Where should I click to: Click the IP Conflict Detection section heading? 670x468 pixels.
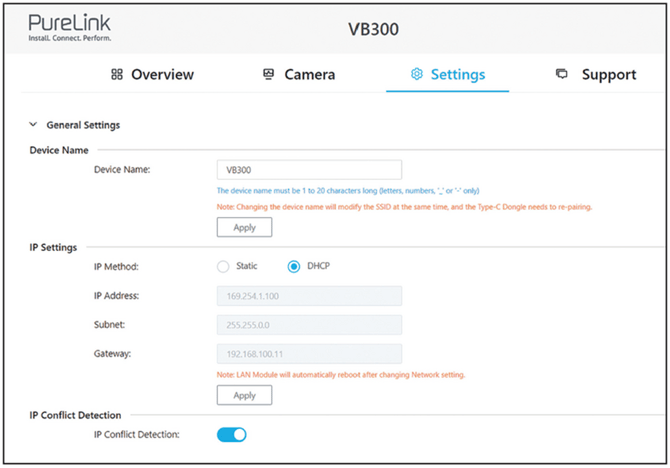point(75,415)
